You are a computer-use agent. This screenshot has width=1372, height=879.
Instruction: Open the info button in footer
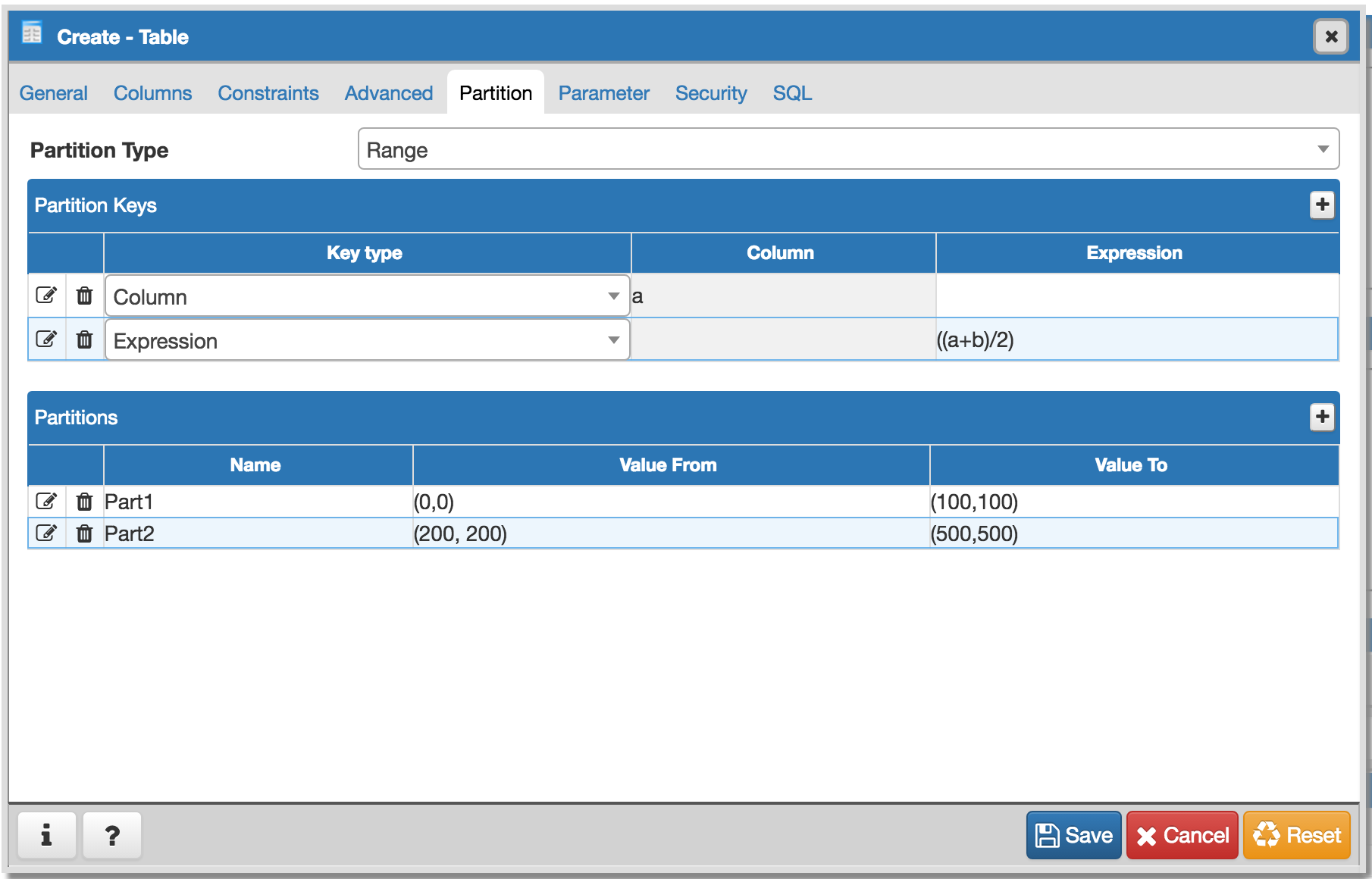[x=46, y=835]
